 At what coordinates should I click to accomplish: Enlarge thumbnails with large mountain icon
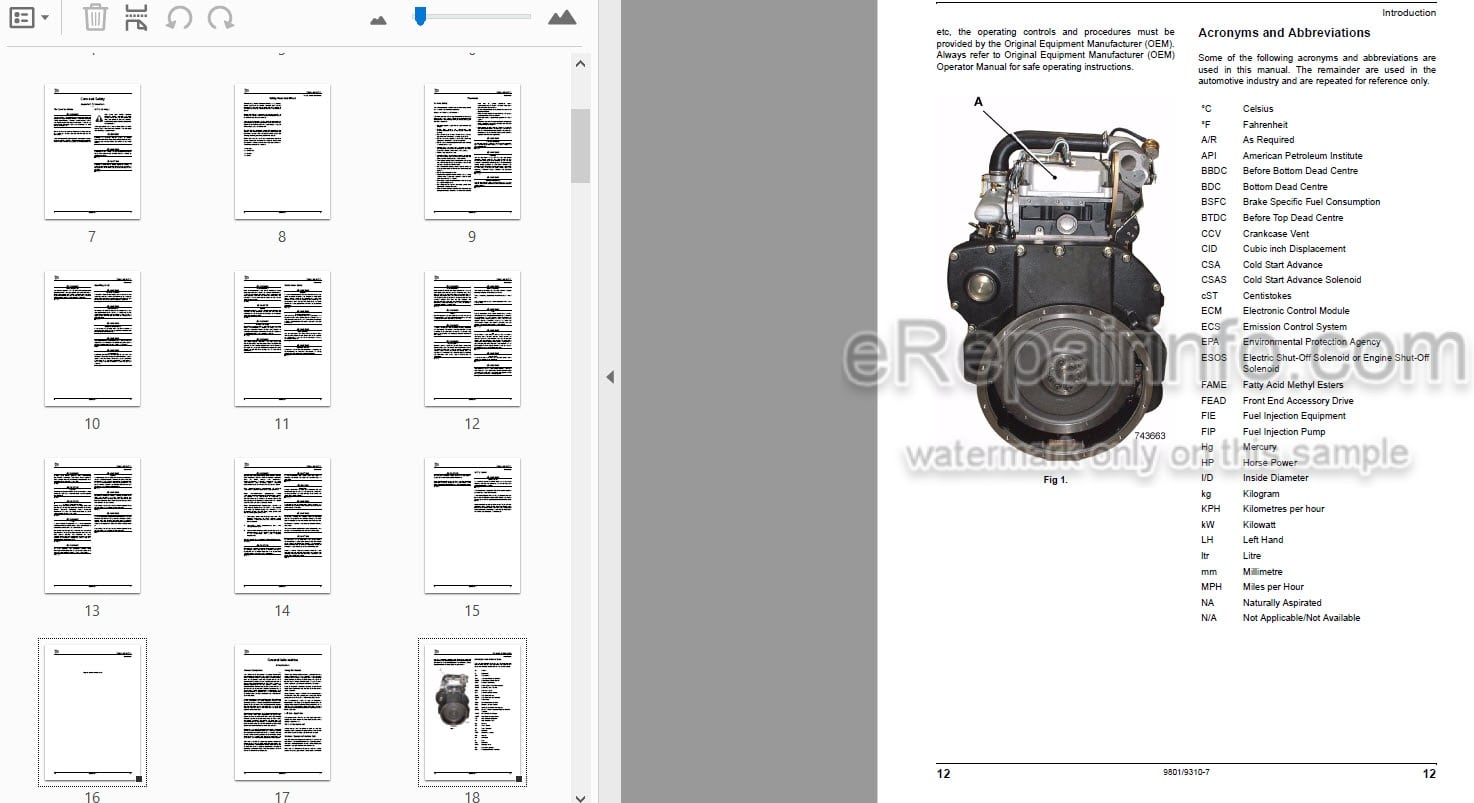pyautogui.click(x=562, y=17)
